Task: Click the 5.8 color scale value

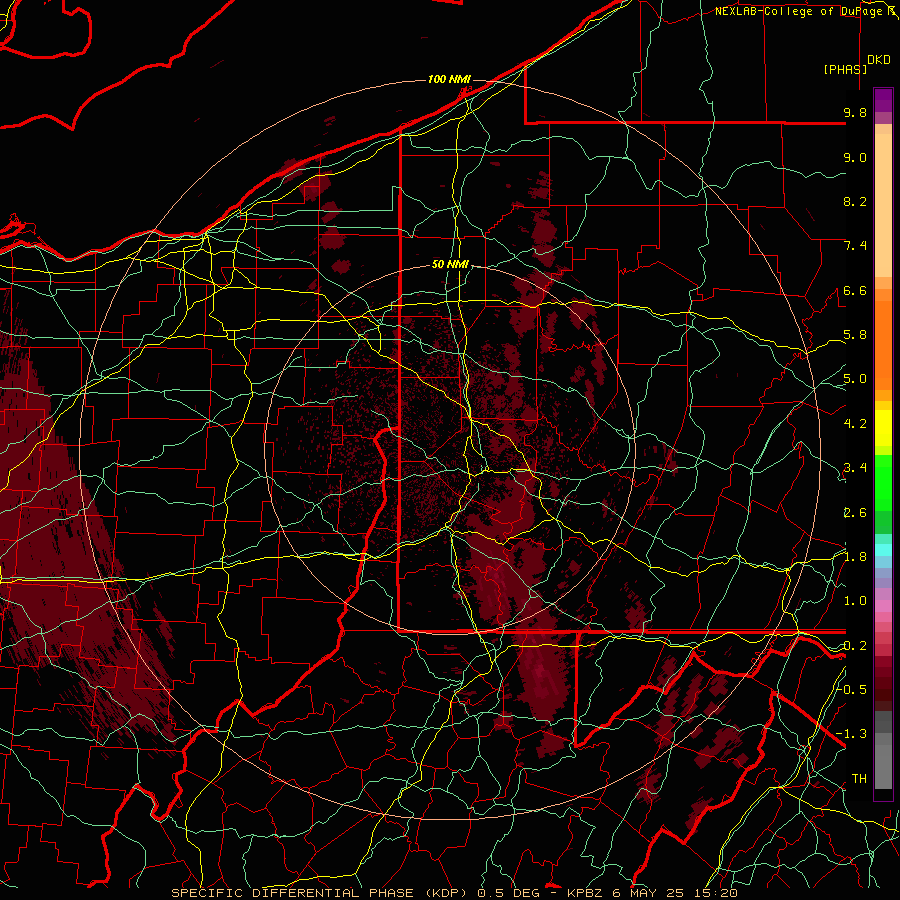Action: pyautogui.click(x=855, y=335)
